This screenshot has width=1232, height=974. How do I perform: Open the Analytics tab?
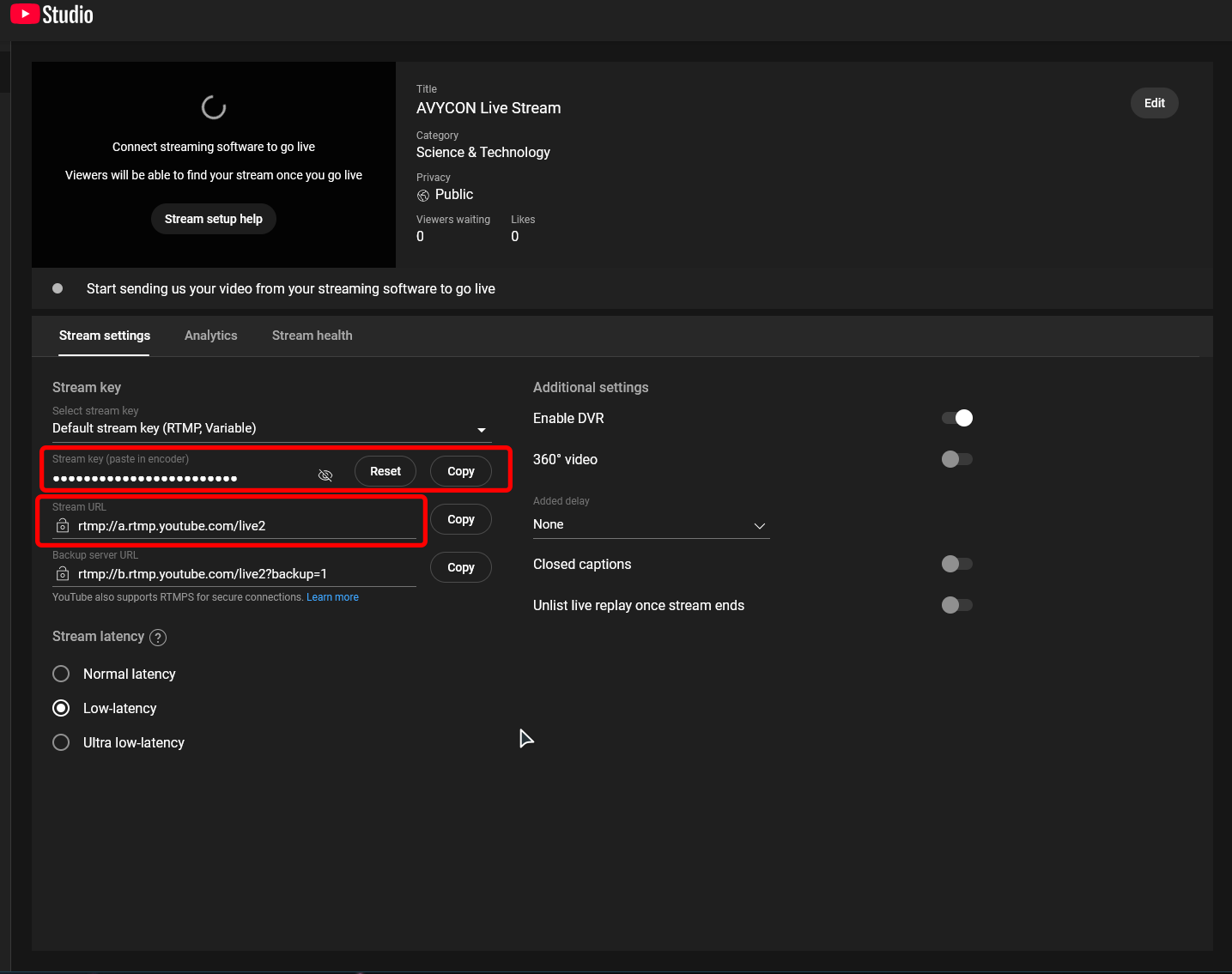211,336
